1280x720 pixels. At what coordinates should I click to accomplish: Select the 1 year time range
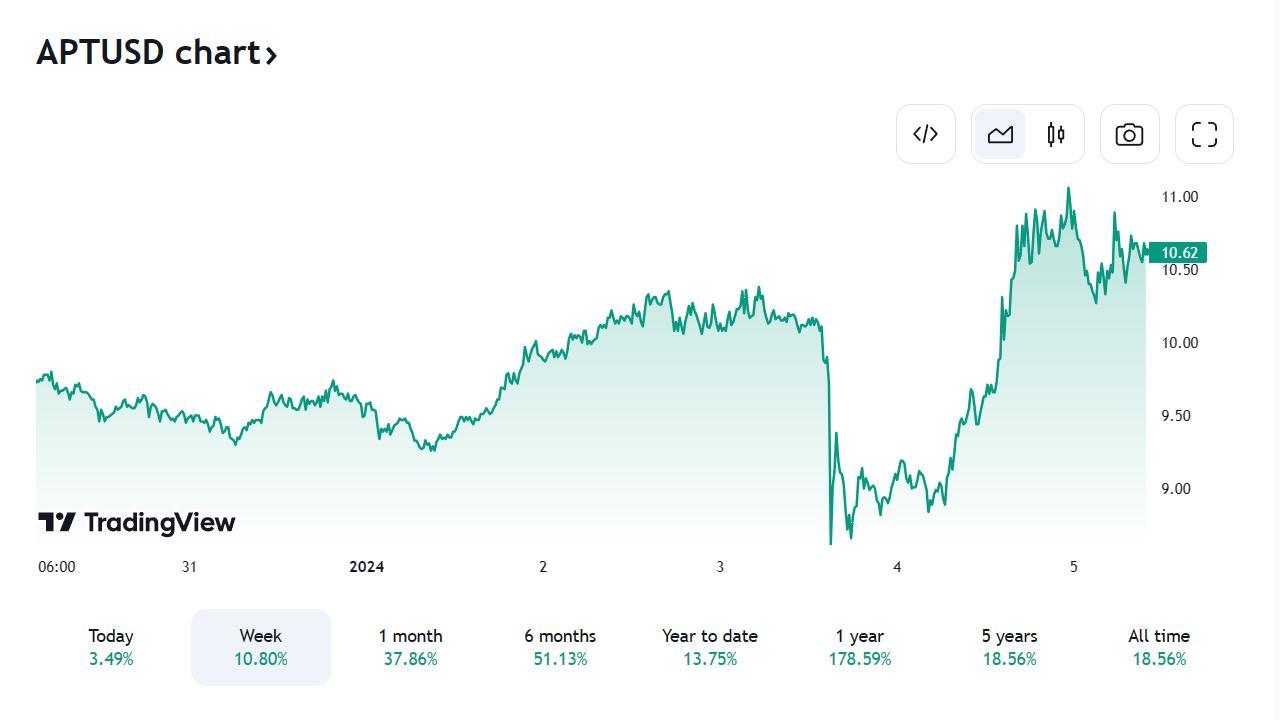[860, 647]
